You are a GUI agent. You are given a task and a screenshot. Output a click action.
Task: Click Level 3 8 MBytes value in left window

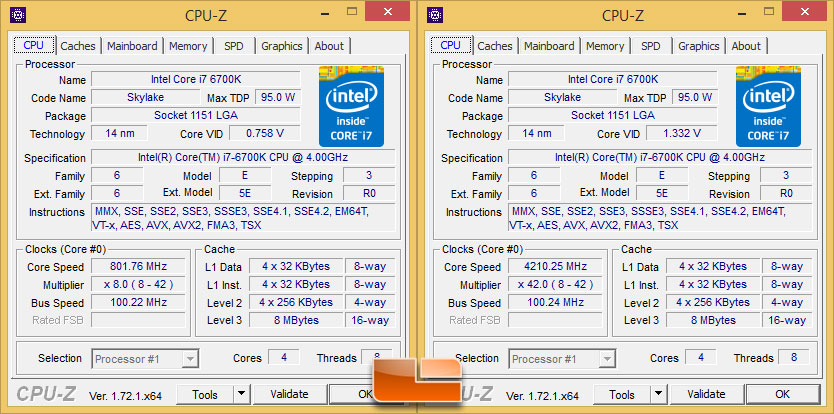tap(296, 320)
